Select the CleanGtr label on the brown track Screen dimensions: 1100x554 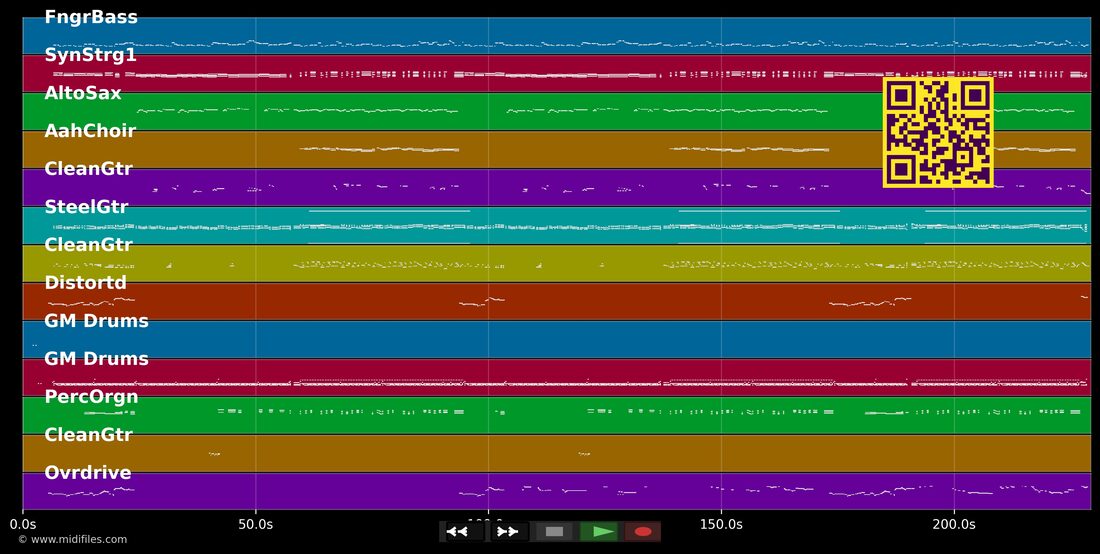[x=88, y=435]
